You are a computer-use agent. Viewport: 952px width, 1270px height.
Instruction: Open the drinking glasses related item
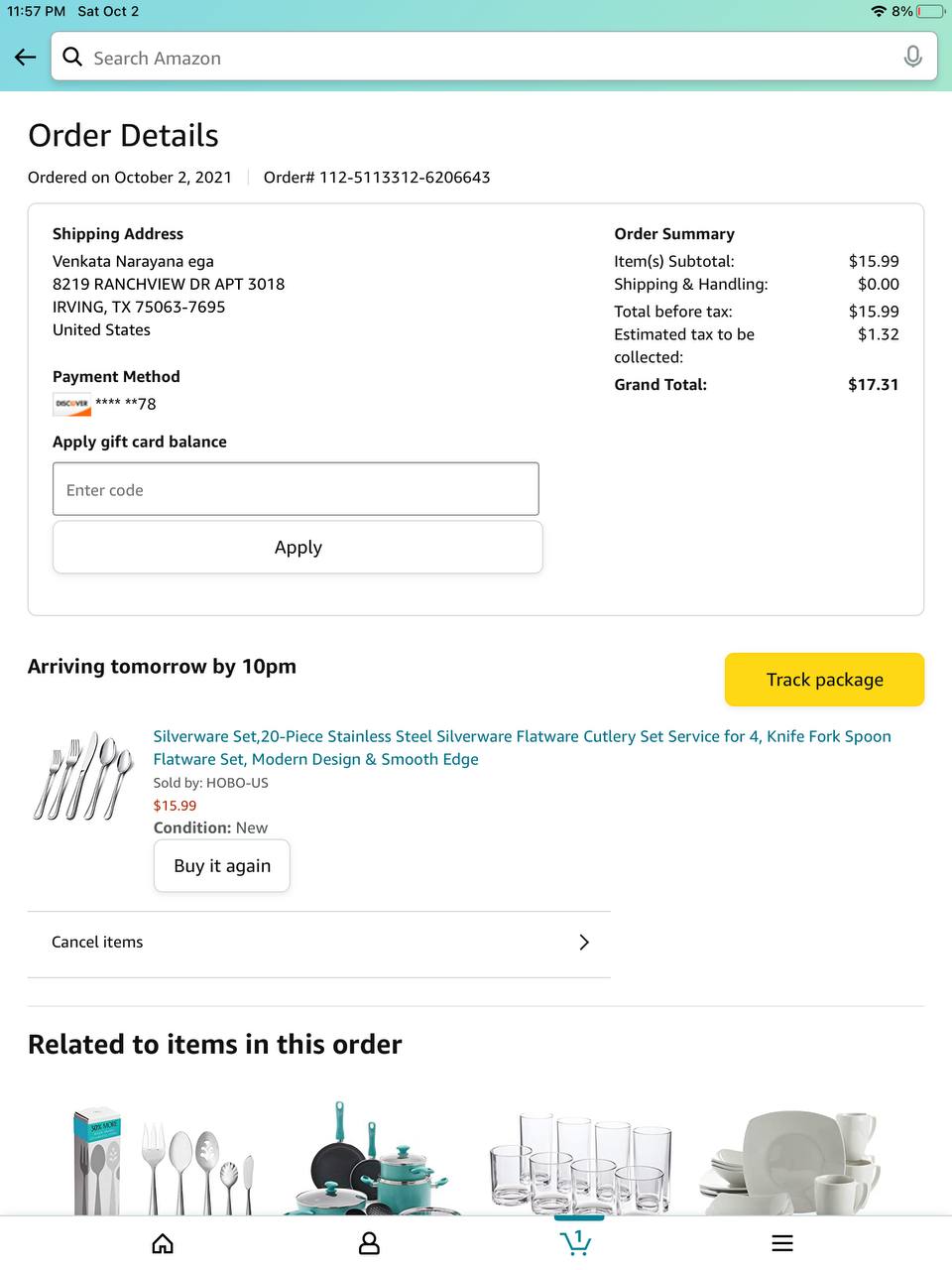581,1161
